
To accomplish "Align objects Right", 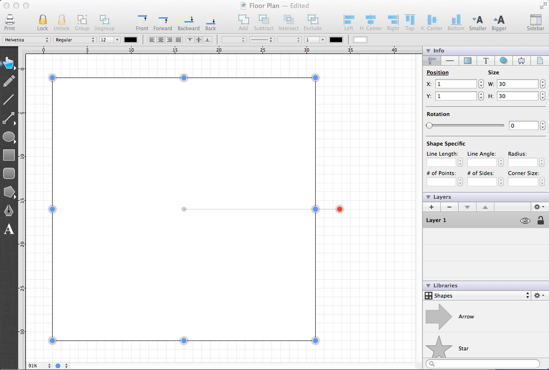I will pos(393,22).
